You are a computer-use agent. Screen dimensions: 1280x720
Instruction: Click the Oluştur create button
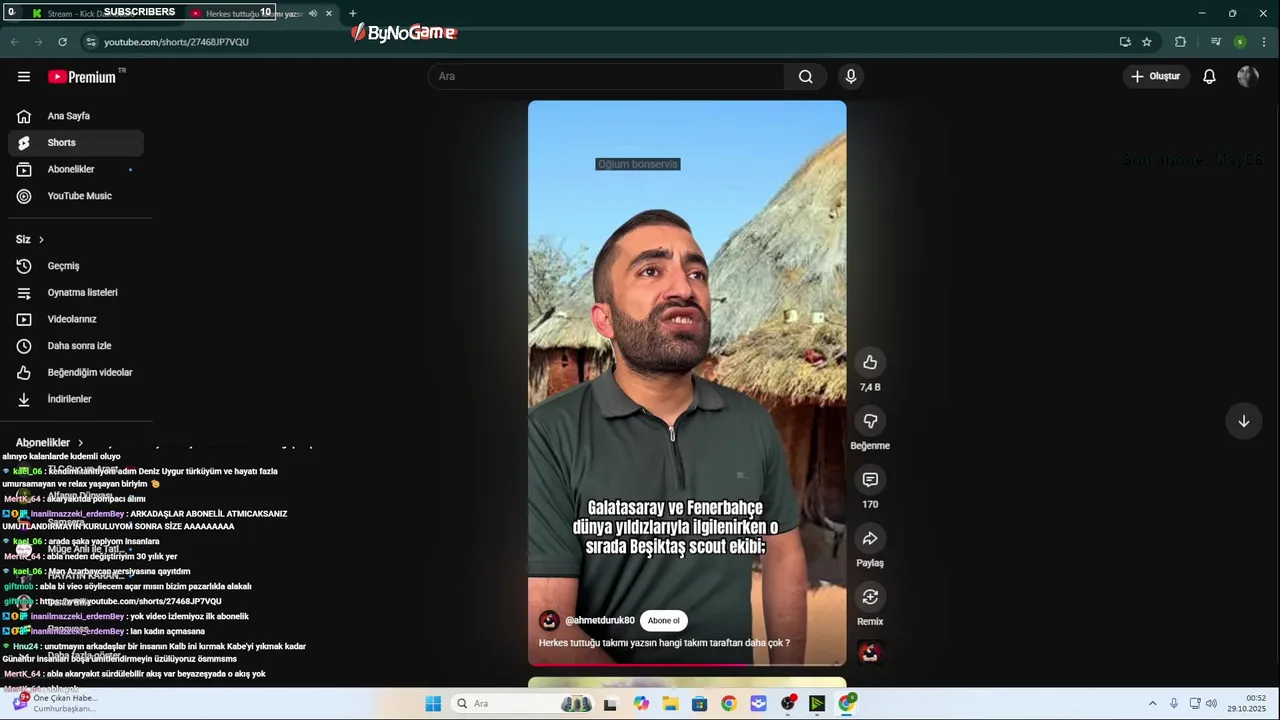click(1155, 76)
